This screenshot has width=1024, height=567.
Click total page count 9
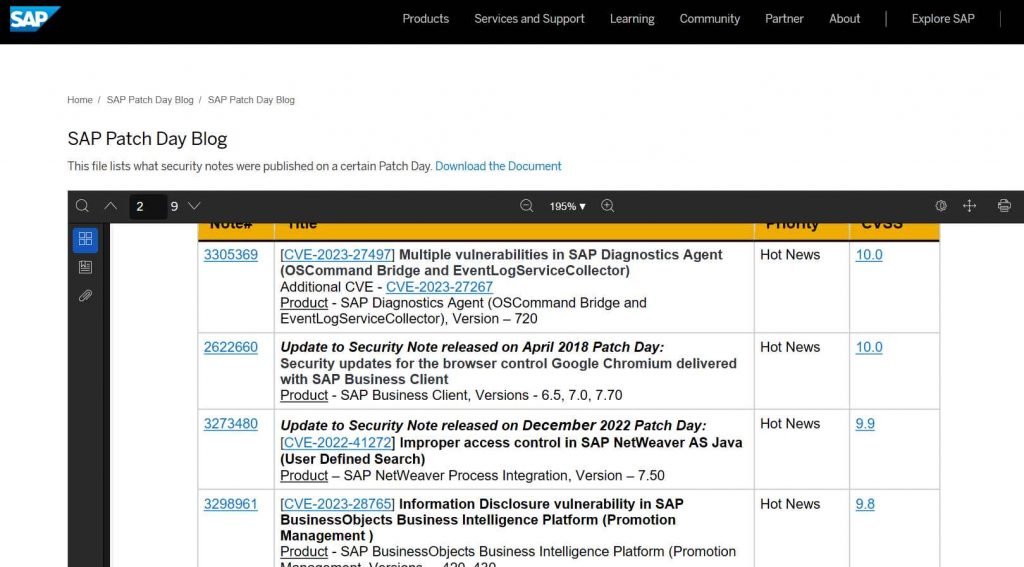[x=174, y=206]
